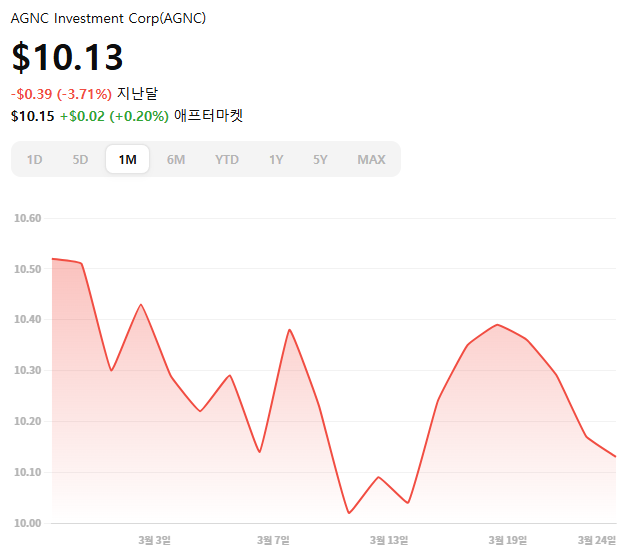This screenshot has height=560, width=630.
Task: Click the chart line's final endpoint at 10.13
Action: 615,457
